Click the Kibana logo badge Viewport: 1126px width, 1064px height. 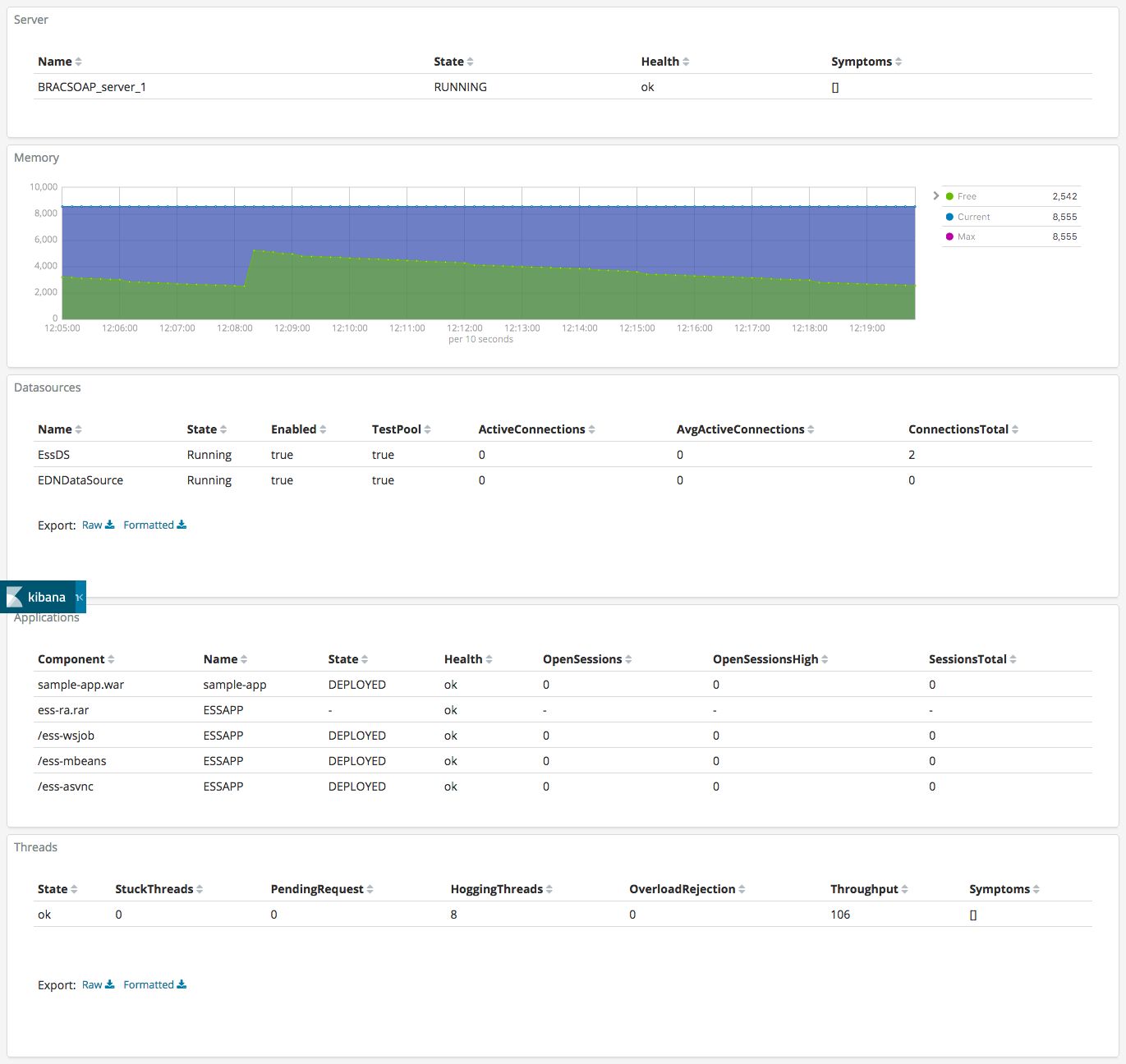[x=38, y=597]
